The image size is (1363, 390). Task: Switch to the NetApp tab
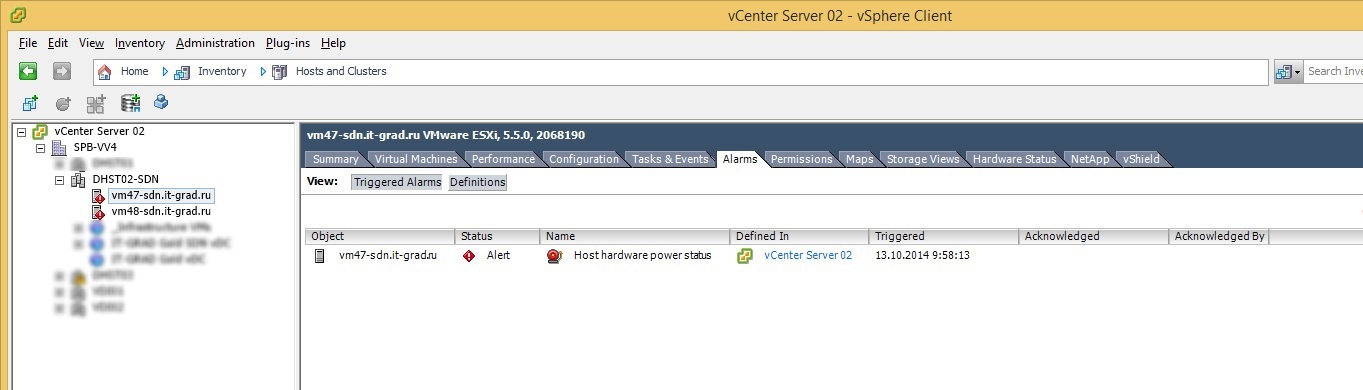[1090, 159]
